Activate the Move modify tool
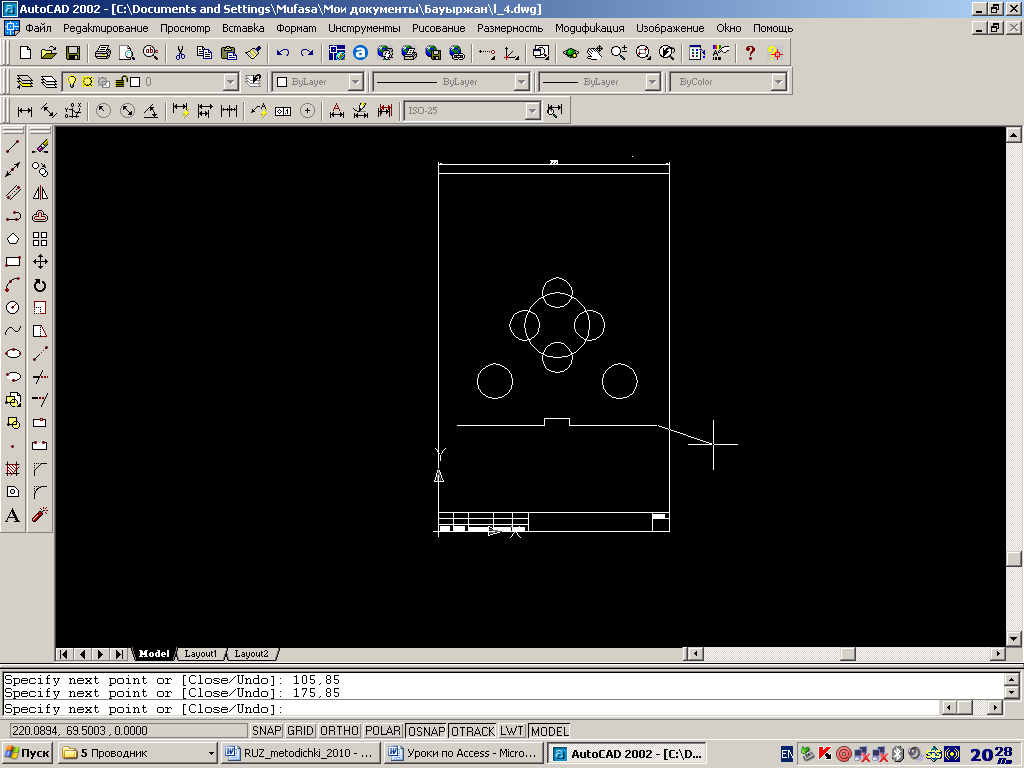 [x=40, y=262]
